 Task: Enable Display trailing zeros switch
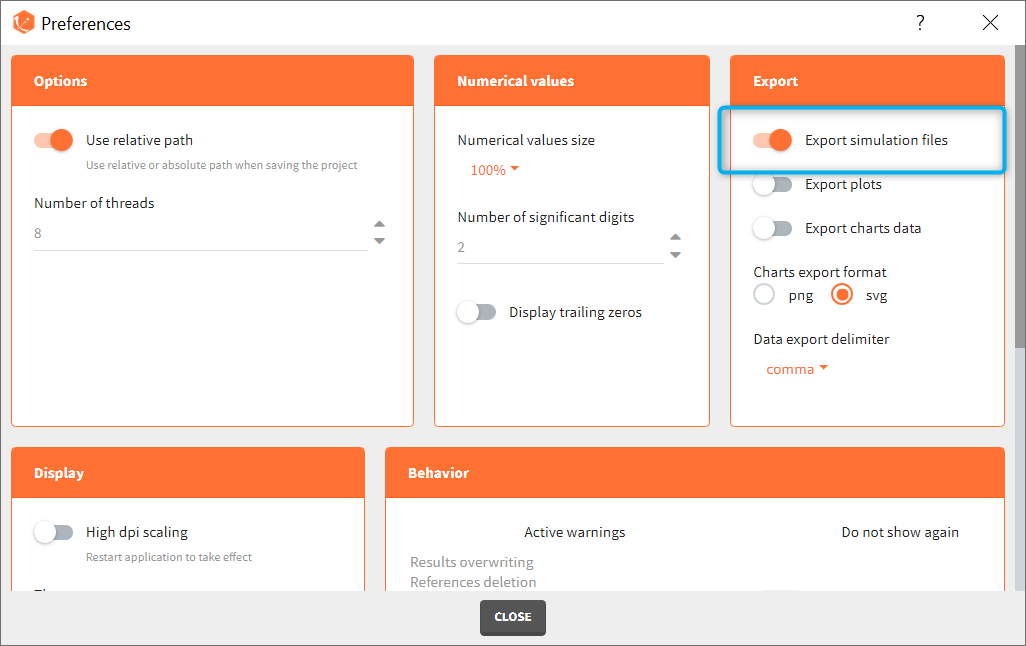pyautogui.click(x=476, y=312)
